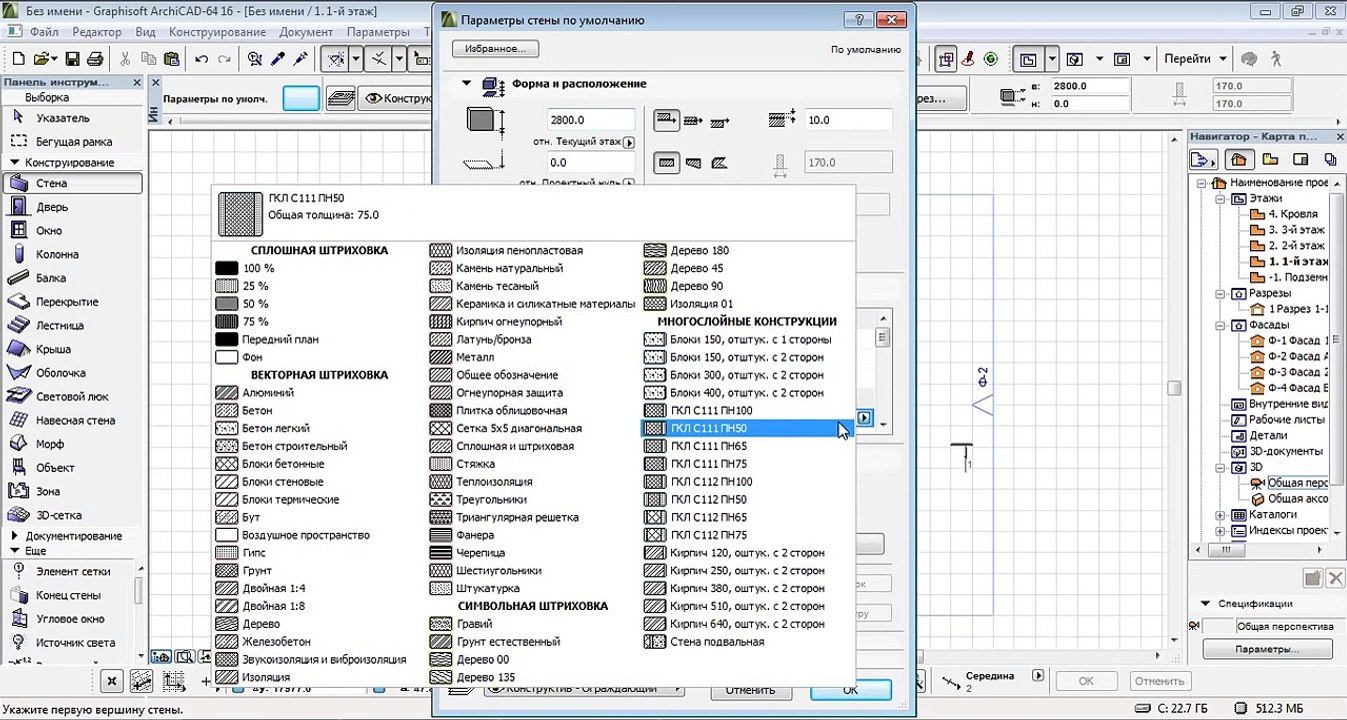This screenshot has height=720, width=1347.
Task: Click the Undo arrow icon
Action: coord(202,59)
